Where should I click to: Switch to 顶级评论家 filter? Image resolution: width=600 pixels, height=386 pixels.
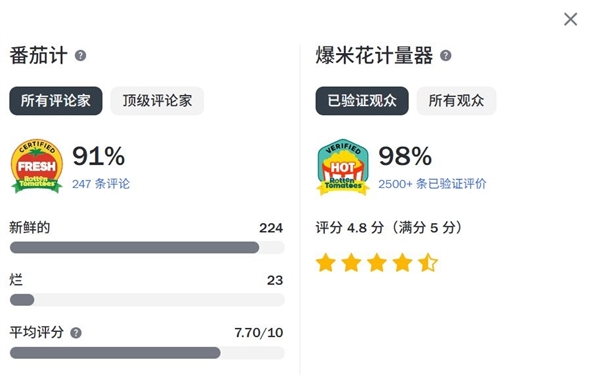pos(157,101)
